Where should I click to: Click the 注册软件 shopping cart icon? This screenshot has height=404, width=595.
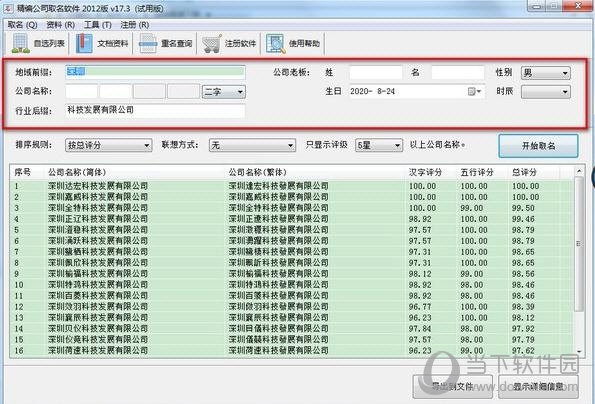point(212,43)
